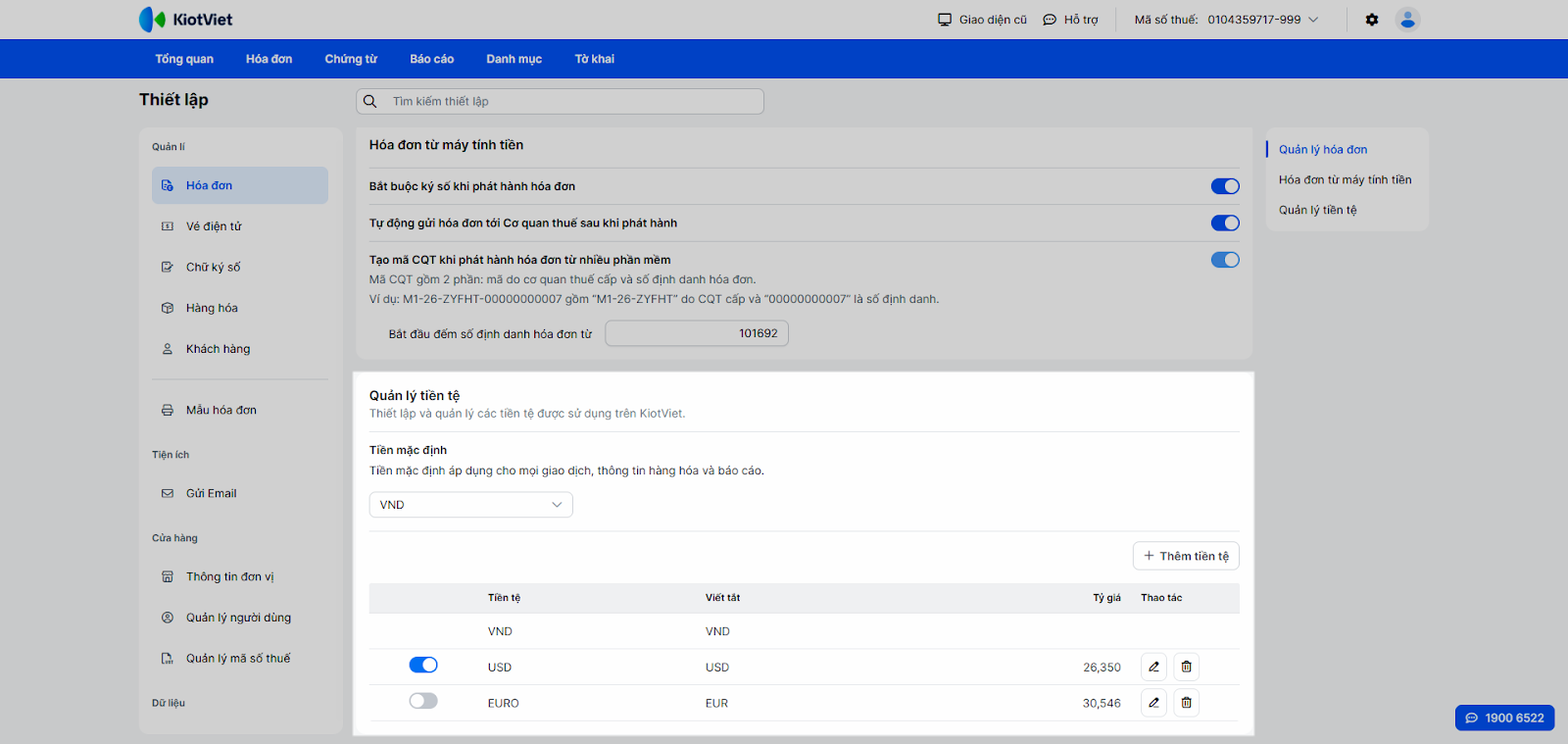Open Hỗ trợ help link

[x=1071, y=20]
